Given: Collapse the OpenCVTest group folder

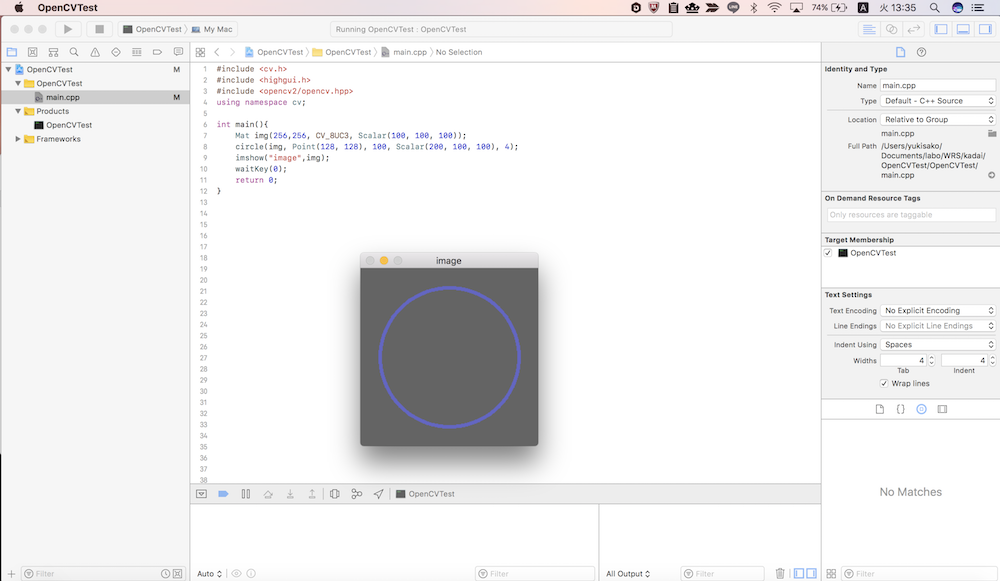Looking at the screenshot, I should click(18, 84).
